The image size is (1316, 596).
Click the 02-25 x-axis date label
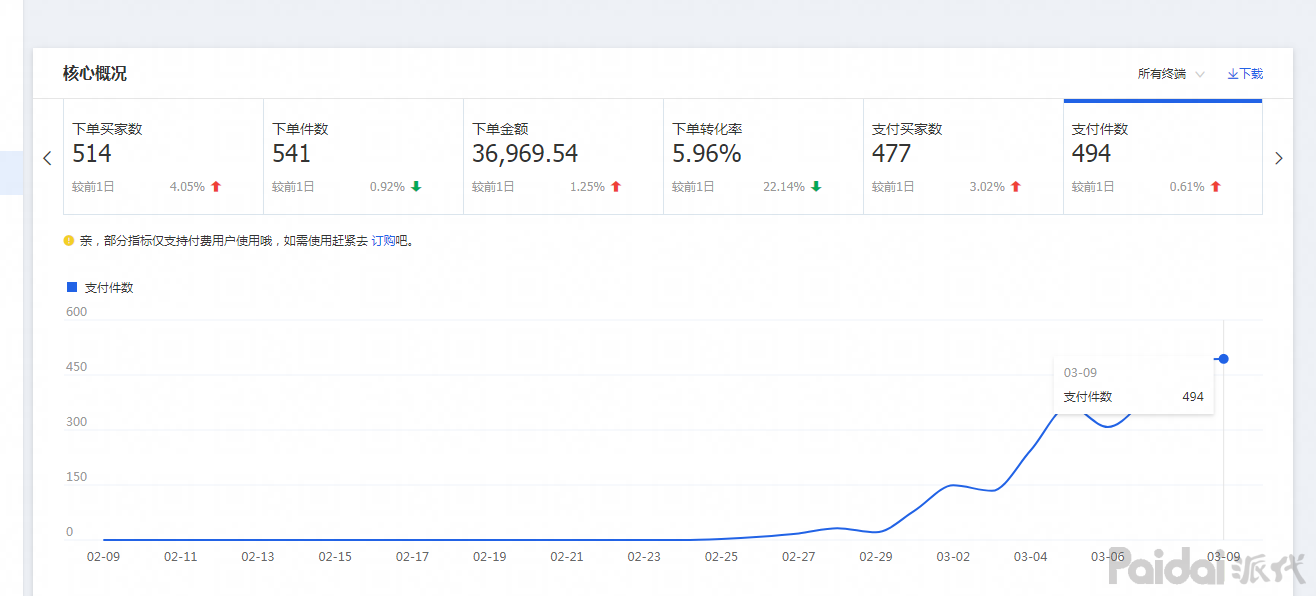click(721, 557)
